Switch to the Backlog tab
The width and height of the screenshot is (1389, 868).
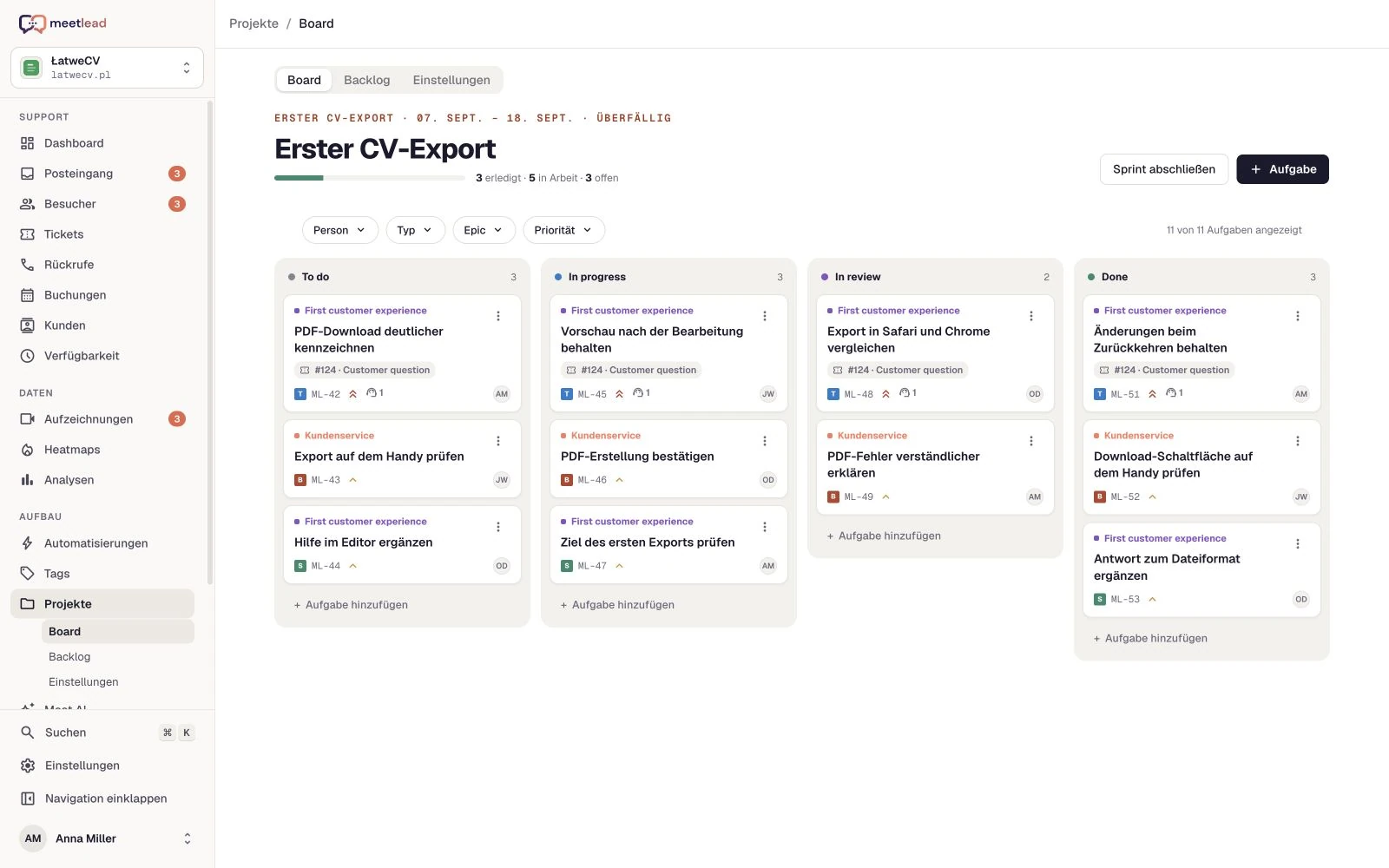coord(366,80)
